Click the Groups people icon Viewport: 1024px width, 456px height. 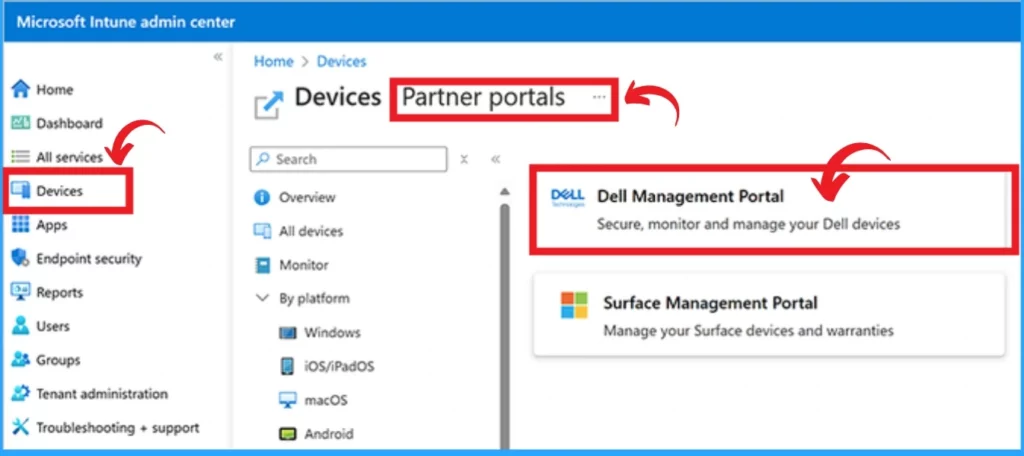(x=21, y=359)
